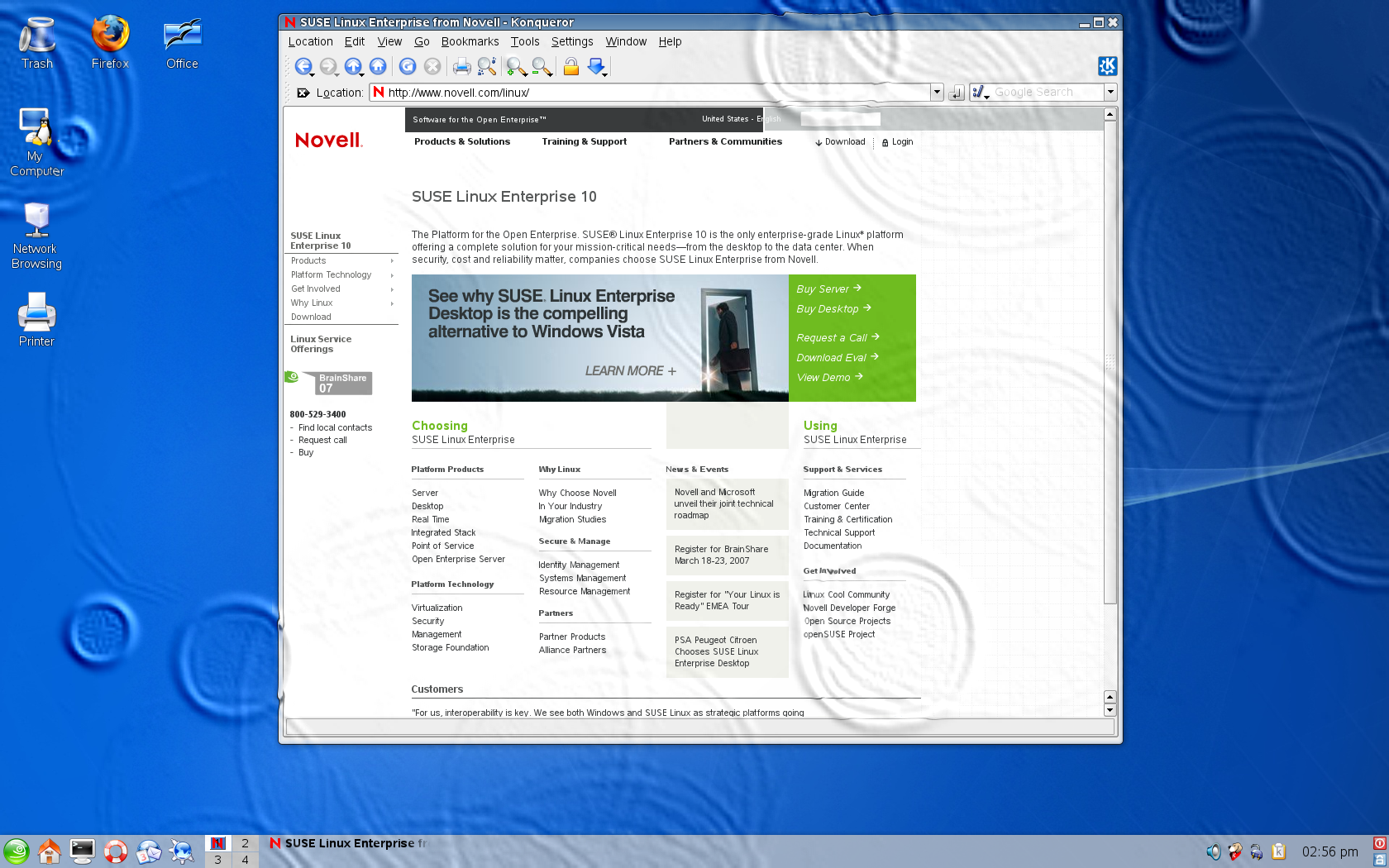This screenshot has width=1389, height=868.
Task: Click the Products & Solutions nav link
Action: [462, 141]
